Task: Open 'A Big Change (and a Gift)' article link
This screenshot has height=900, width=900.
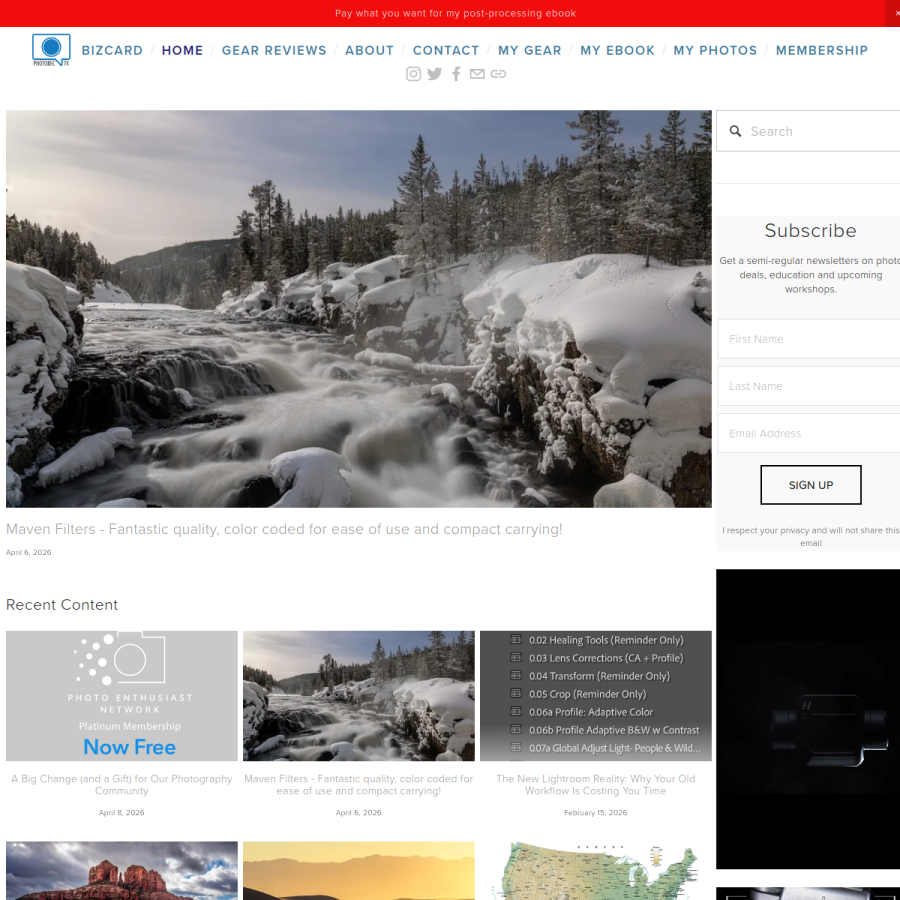Action: (122, 785)
